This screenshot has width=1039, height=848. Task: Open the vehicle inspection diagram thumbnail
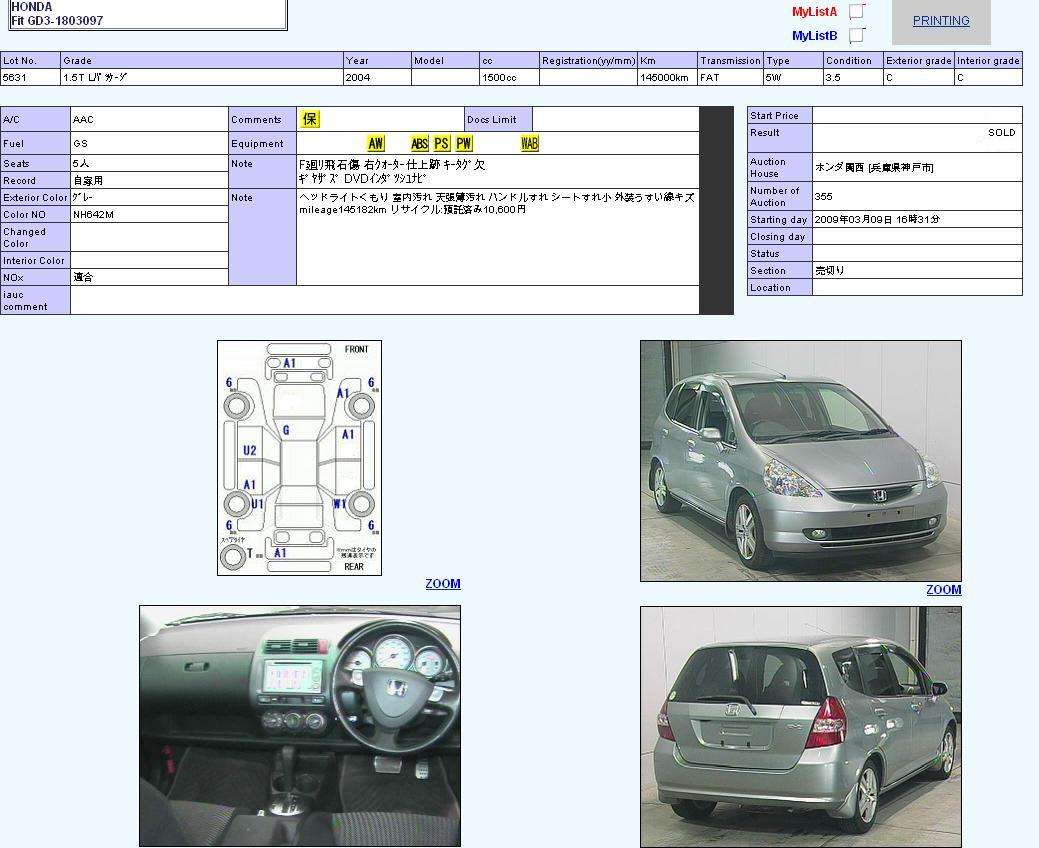tap(300, 458)
